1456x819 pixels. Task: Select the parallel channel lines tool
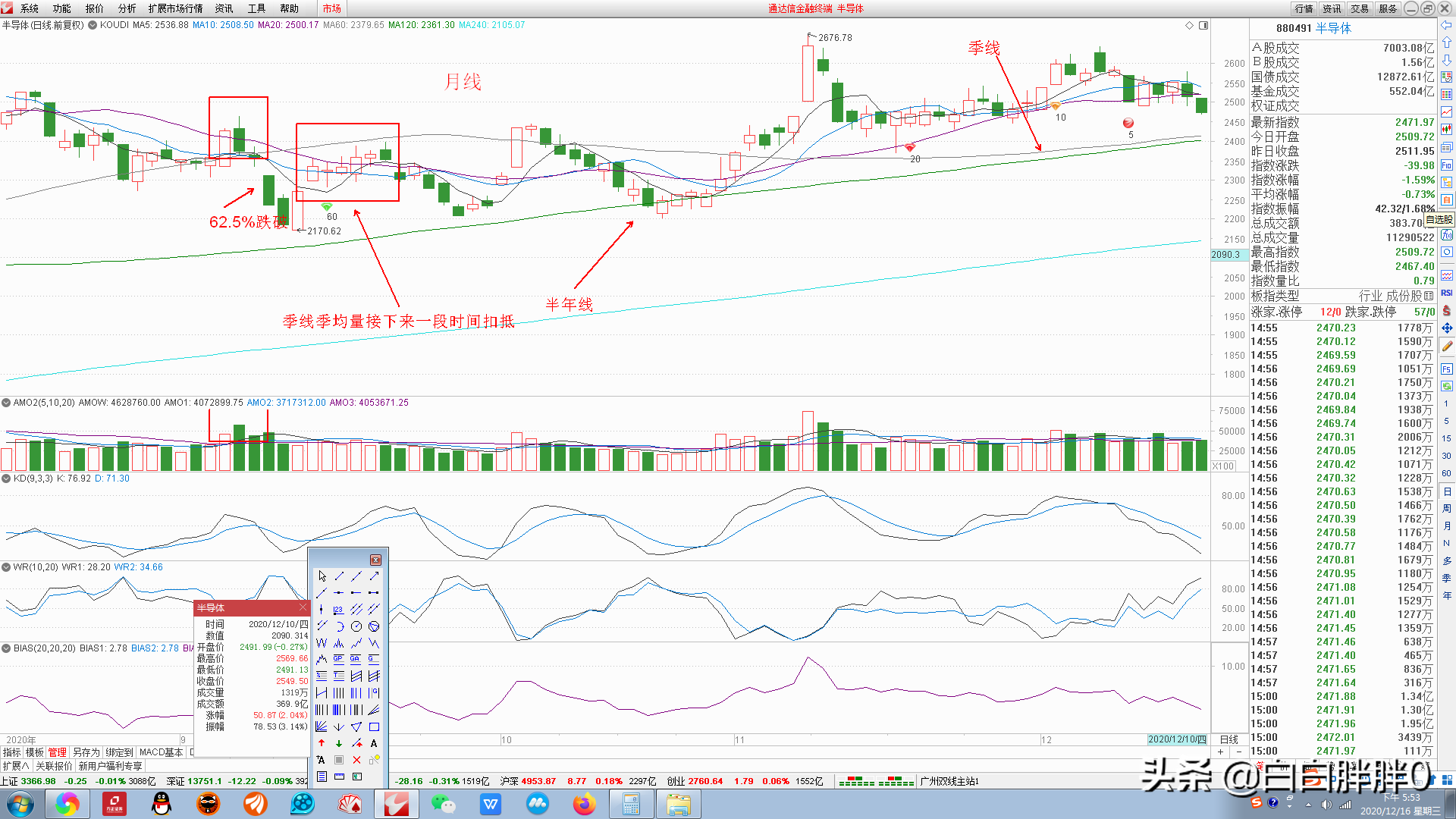point(356,610)
